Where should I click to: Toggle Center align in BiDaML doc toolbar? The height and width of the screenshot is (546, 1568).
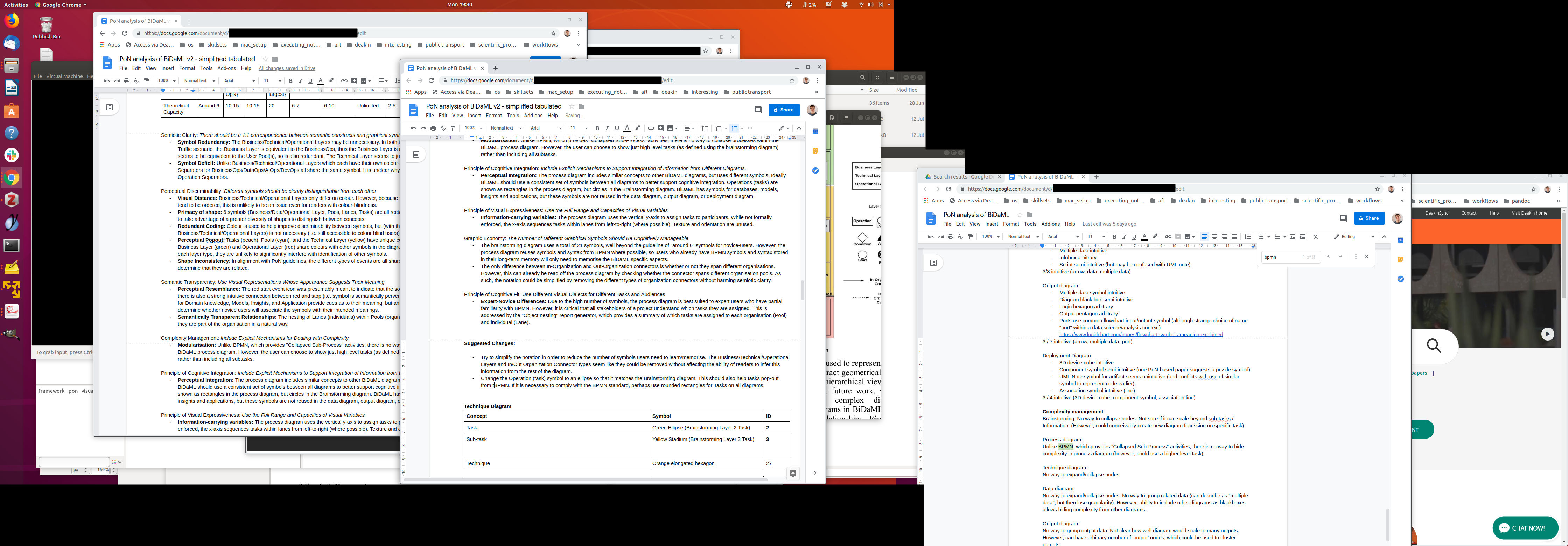1214,237
